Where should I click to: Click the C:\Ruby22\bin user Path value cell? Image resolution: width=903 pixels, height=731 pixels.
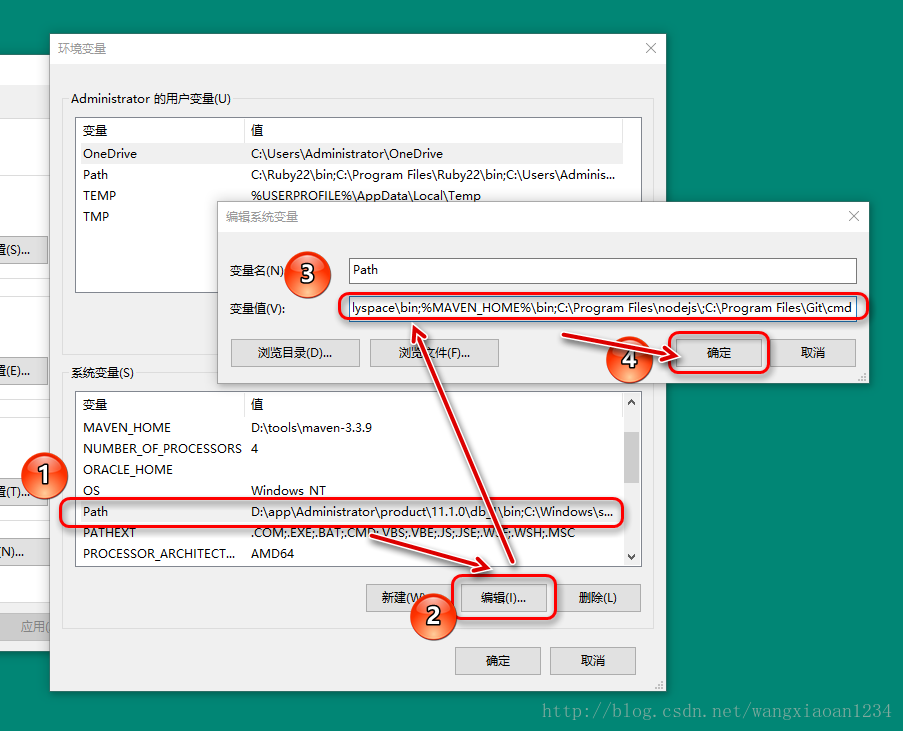point(433,175)
